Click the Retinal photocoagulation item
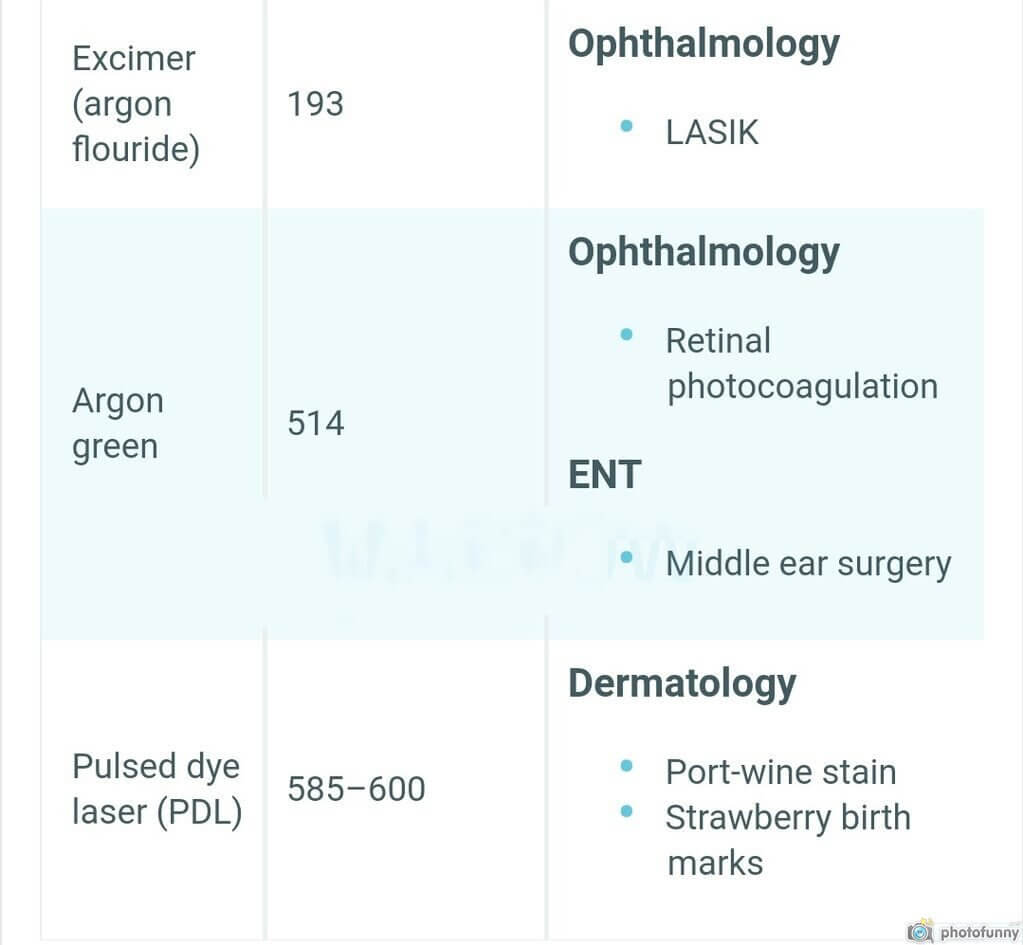Viewport: 1023px width, 945px height. pyautogui.click(x=802, y=364)
